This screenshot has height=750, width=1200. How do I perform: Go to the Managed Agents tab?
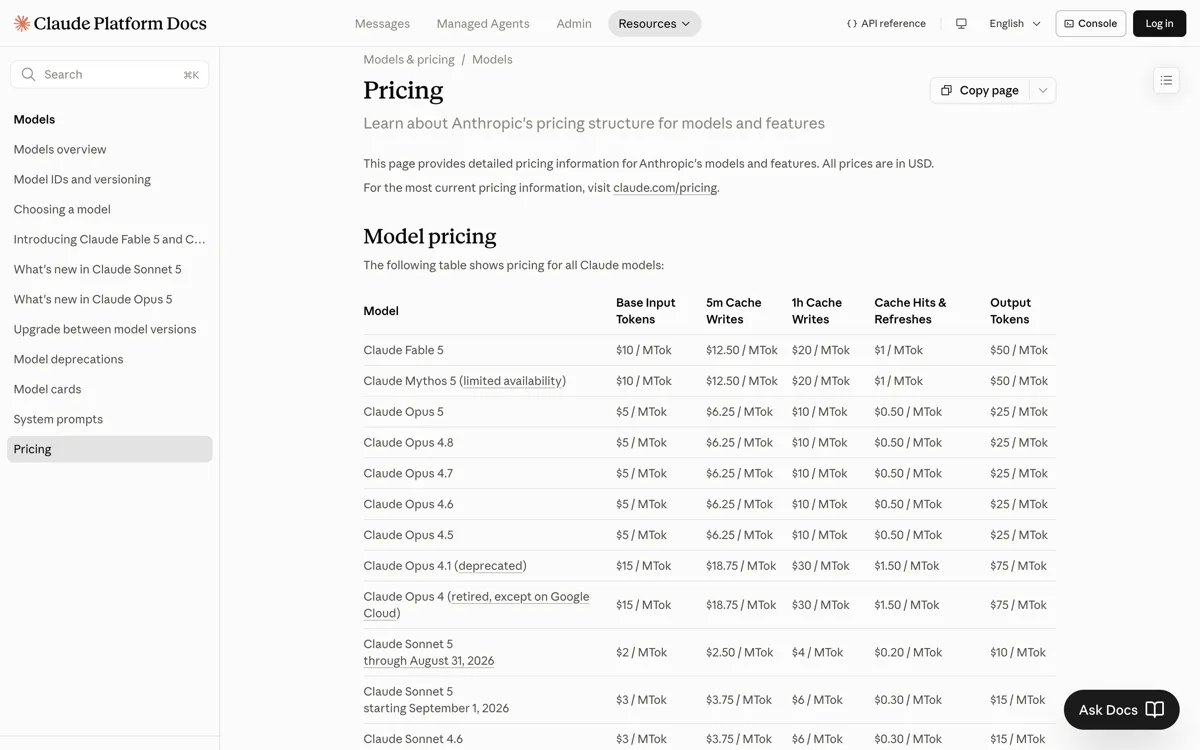(483, 23)
